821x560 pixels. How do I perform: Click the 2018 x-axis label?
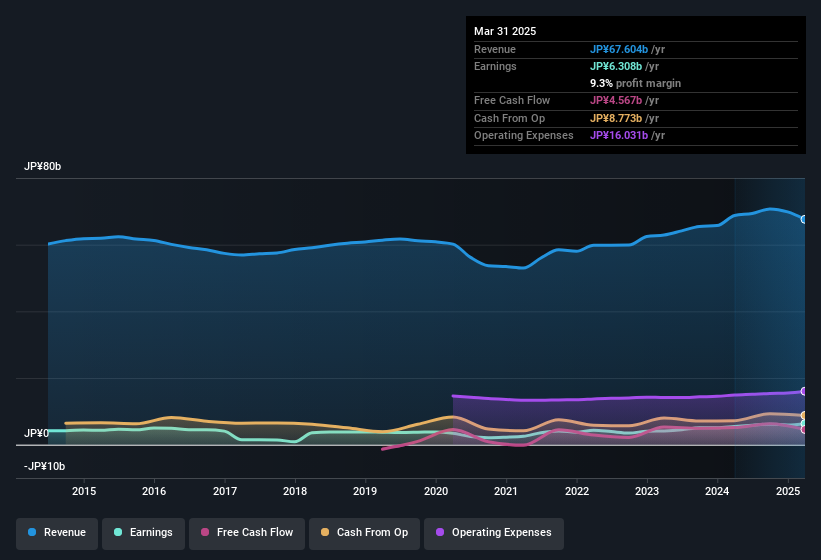(295, 491)
